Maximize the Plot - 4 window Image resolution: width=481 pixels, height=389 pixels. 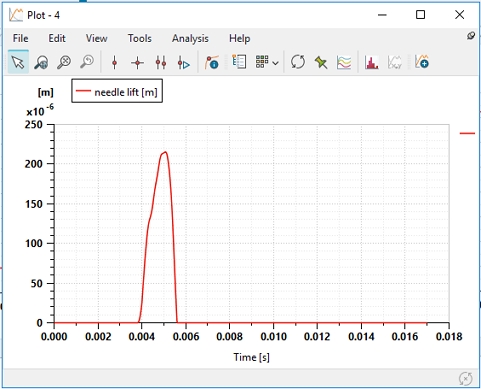(x=420, y=15)
